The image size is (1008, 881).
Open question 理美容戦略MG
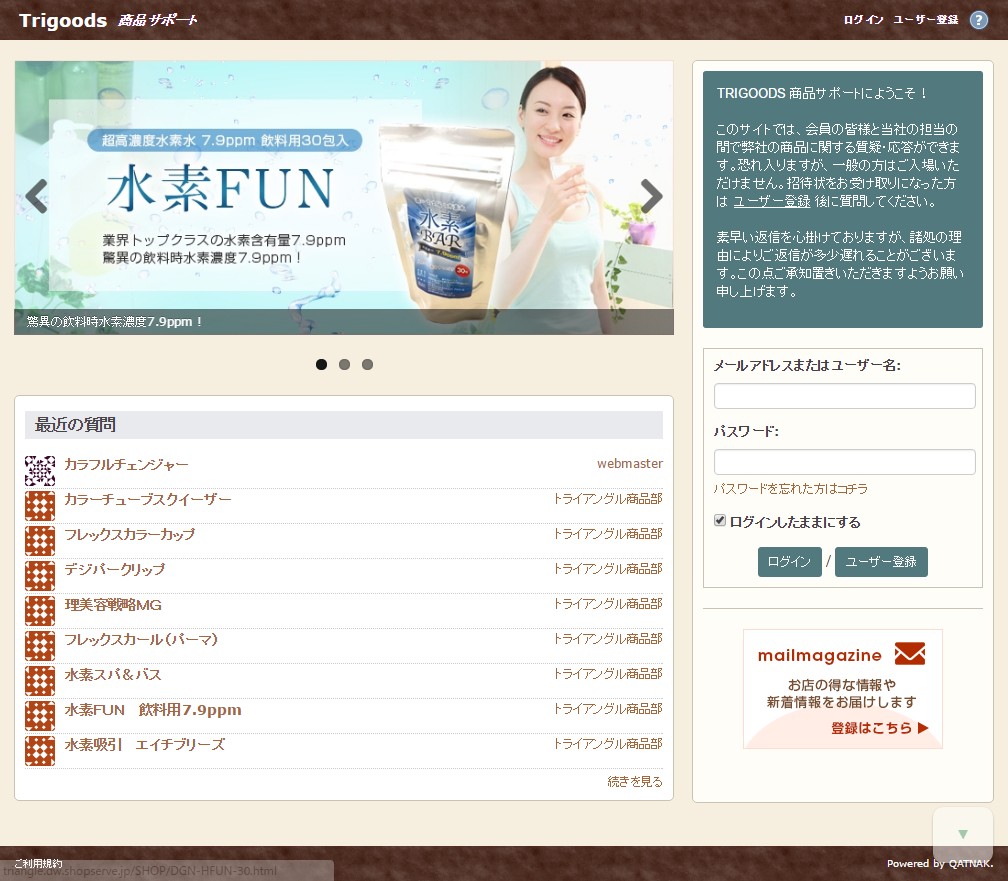click(x=113, y=604)
